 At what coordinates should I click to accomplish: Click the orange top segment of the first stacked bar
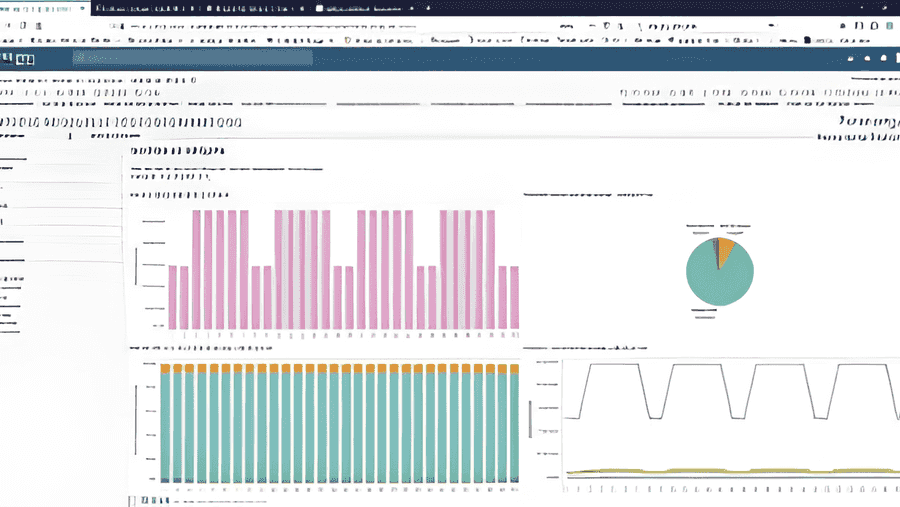pos(165,369)
